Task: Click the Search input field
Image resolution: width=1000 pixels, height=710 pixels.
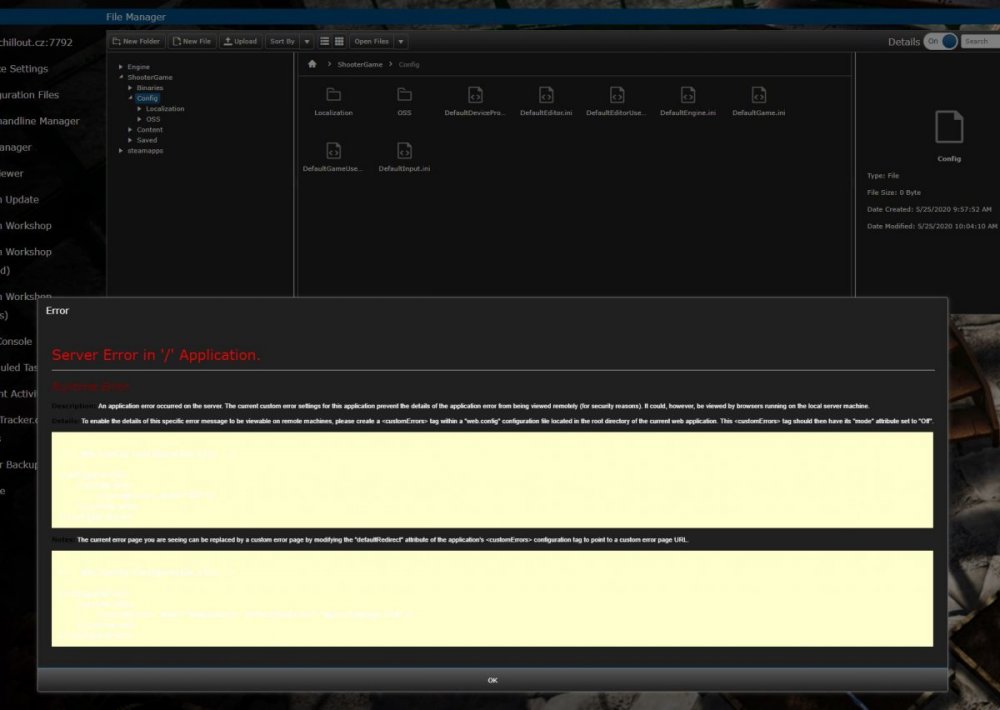Action: [x=979, y=42]
